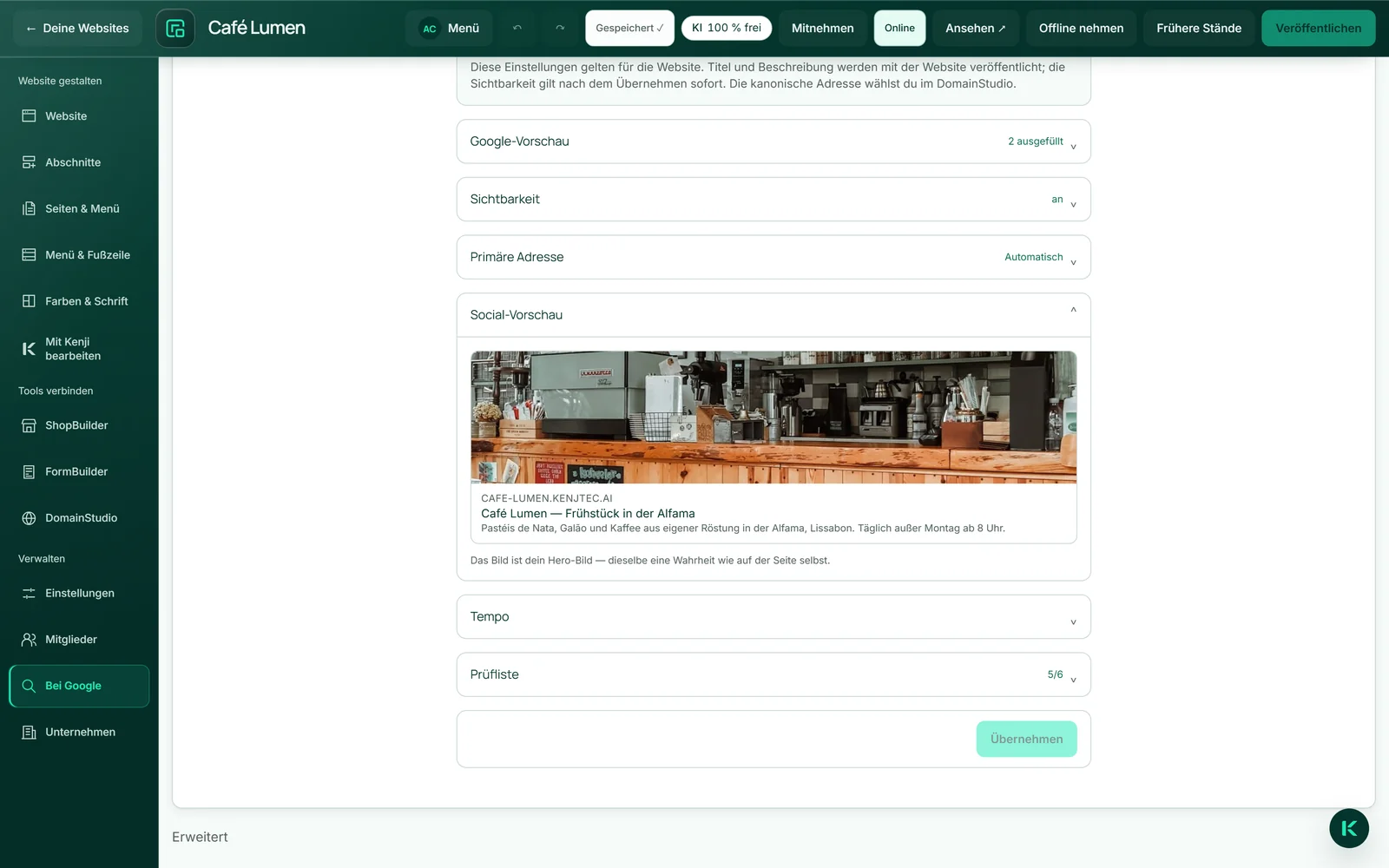This screenshot has width=1389, height=868.
Task: Open the AC Menü button
Action: pyautogui.click(x=449, y=28)
